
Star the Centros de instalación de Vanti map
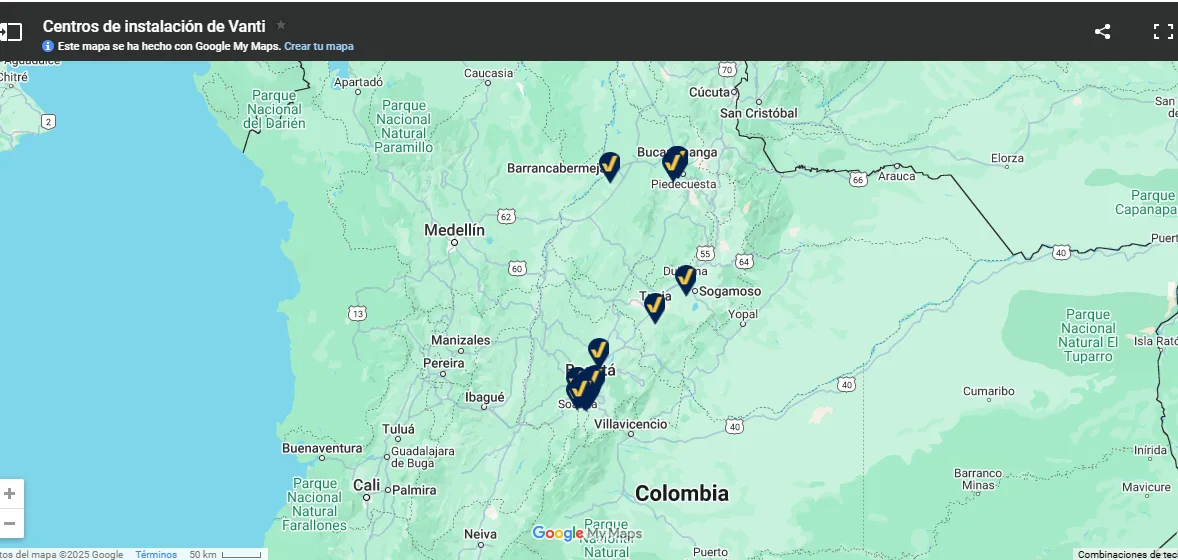pyautogui.click(x=281, y=25)
